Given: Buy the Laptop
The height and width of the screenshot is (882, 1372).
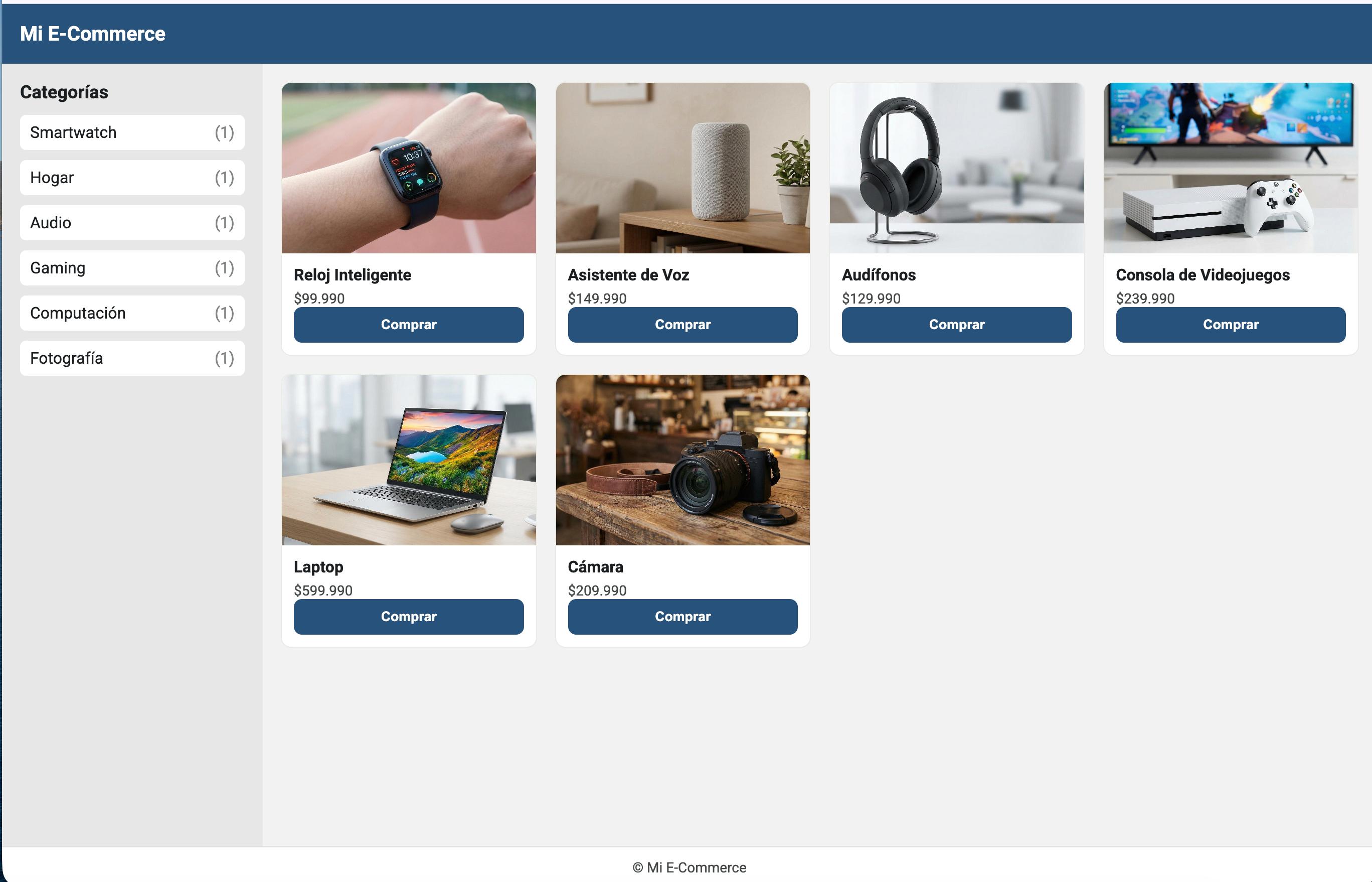Looking at the screenshot, I should click(409, 617).
